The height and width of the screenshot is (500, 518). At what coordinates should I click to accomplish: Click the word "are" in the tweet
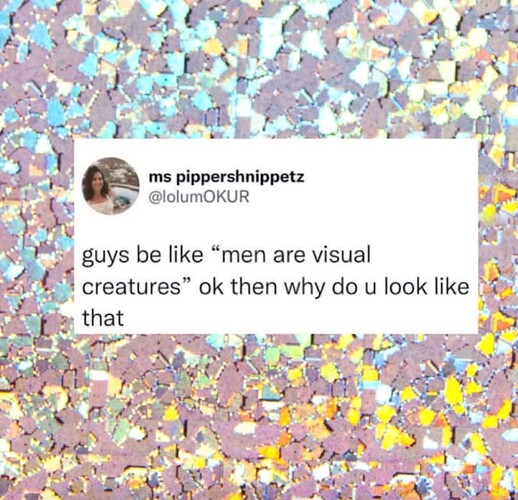pyautogui.click(x=291, y=257)
